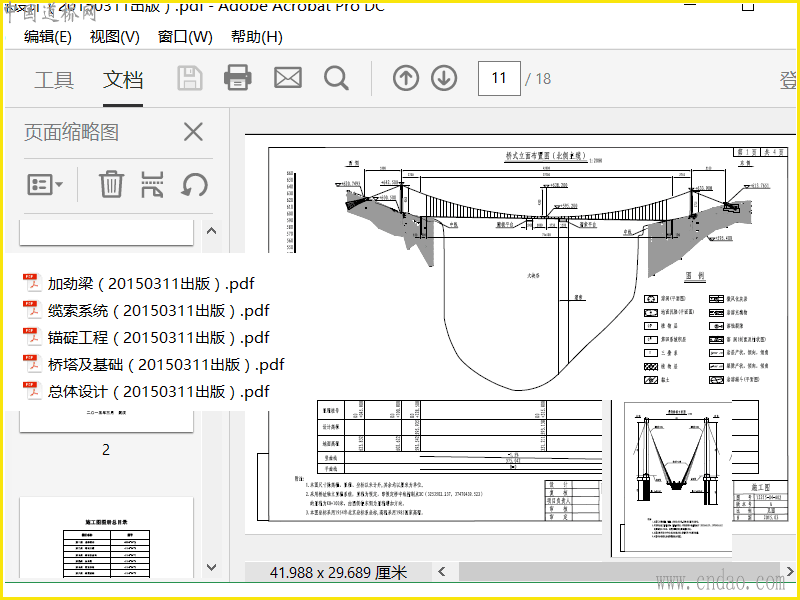Print the document using printer icon
This screenshot has width=800, height=600.
[x=238, y=78]
